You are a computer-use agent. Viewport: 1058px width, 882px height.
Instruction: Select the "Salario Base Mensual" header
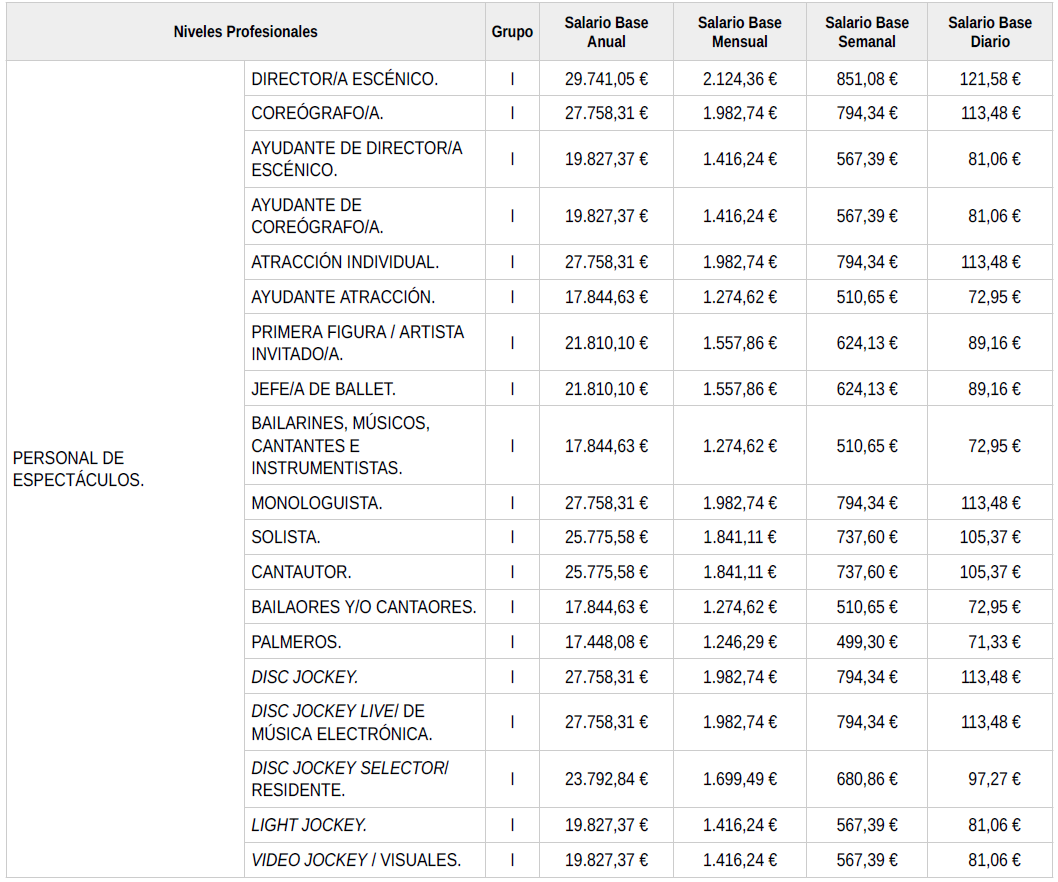point(740,32)
